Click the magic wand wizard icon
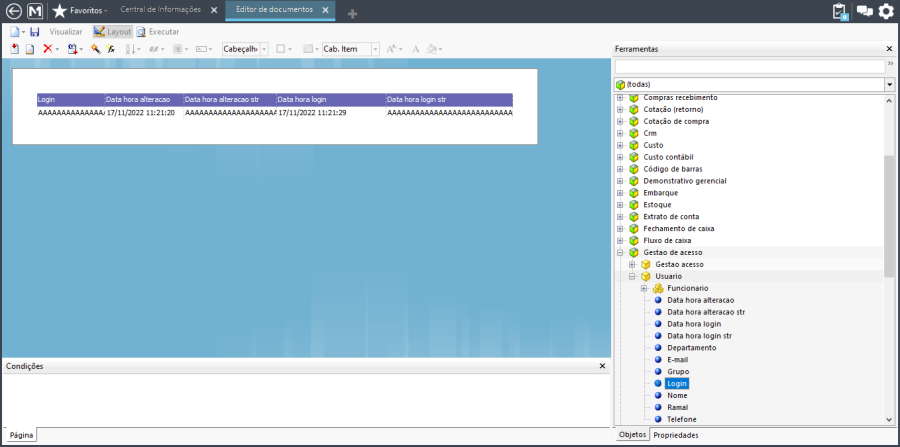Image resolution: width=900 pixels, height=447 pixels. (x=96, y=49)
